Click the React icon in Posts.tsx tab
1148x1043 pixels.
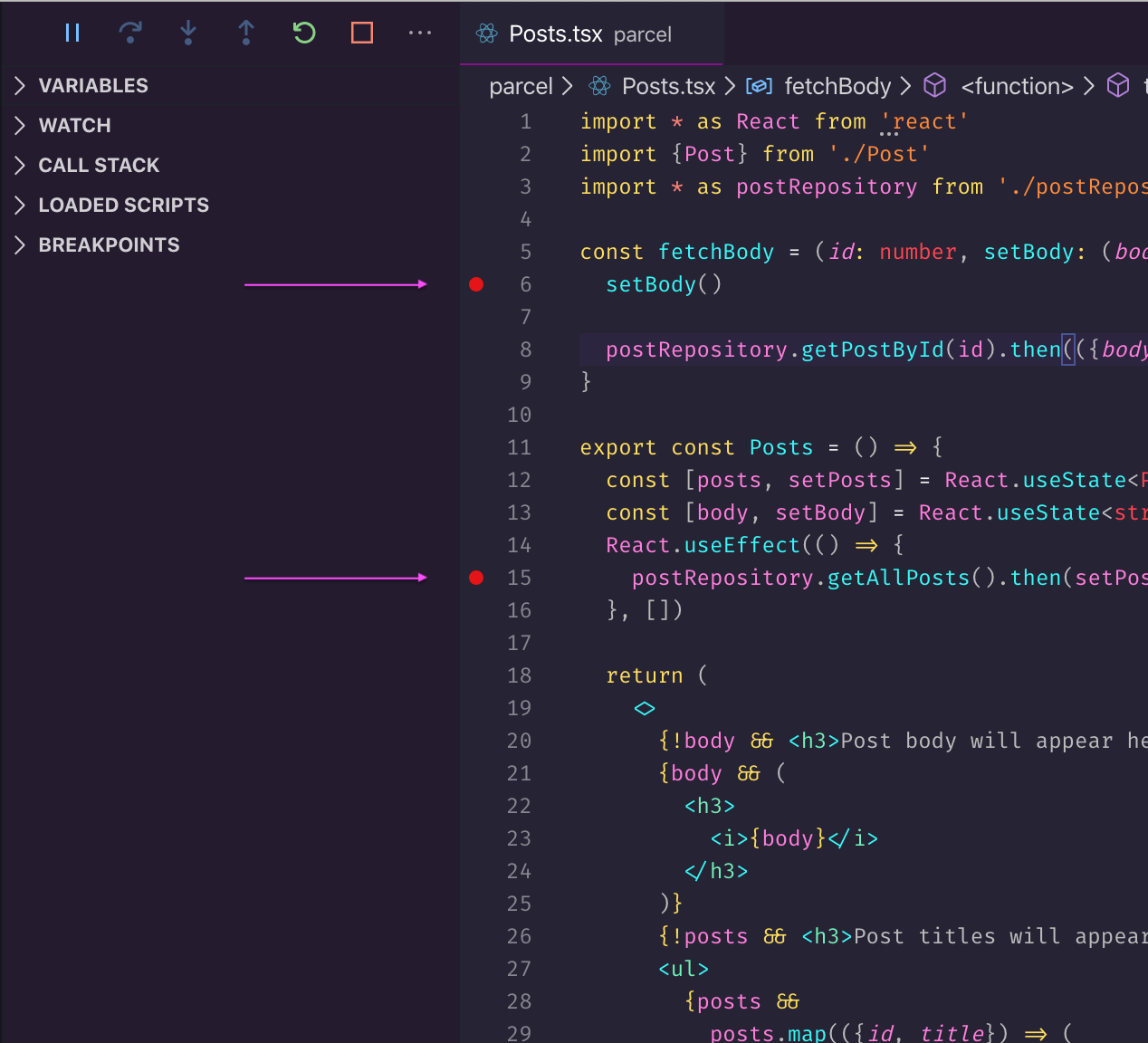tap(487, 34)
